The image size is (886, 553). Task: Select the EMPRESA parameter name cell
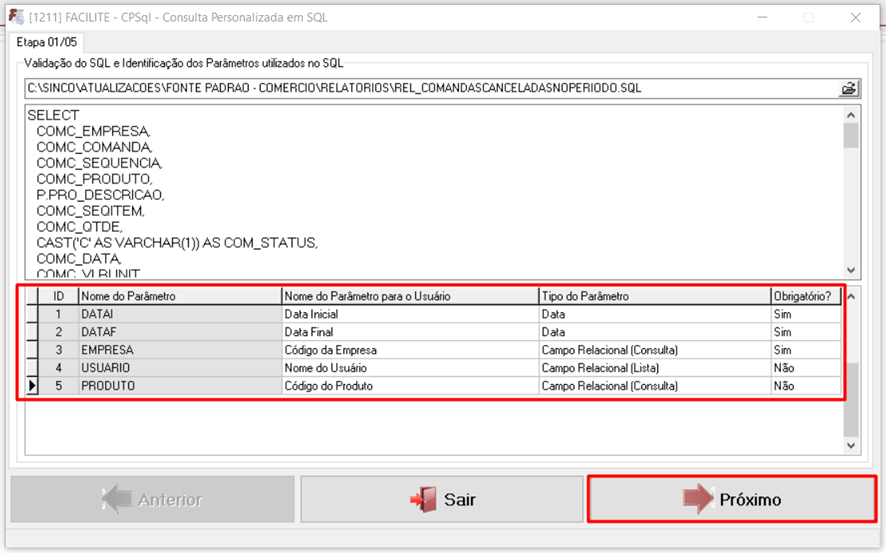(x=180, y=350)
